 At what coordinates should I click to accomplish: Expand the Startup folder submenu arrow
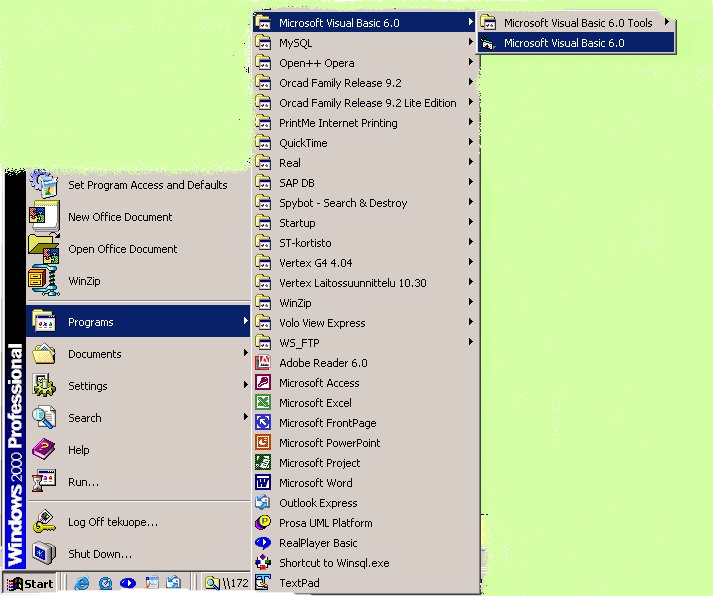point(471,222)
